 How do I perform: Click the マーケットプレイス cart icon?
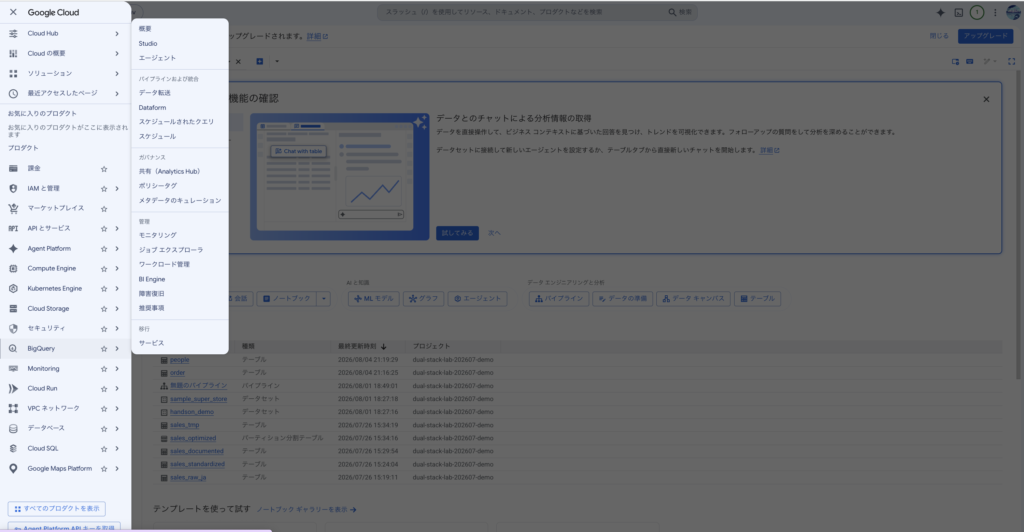tap(13, 208)
